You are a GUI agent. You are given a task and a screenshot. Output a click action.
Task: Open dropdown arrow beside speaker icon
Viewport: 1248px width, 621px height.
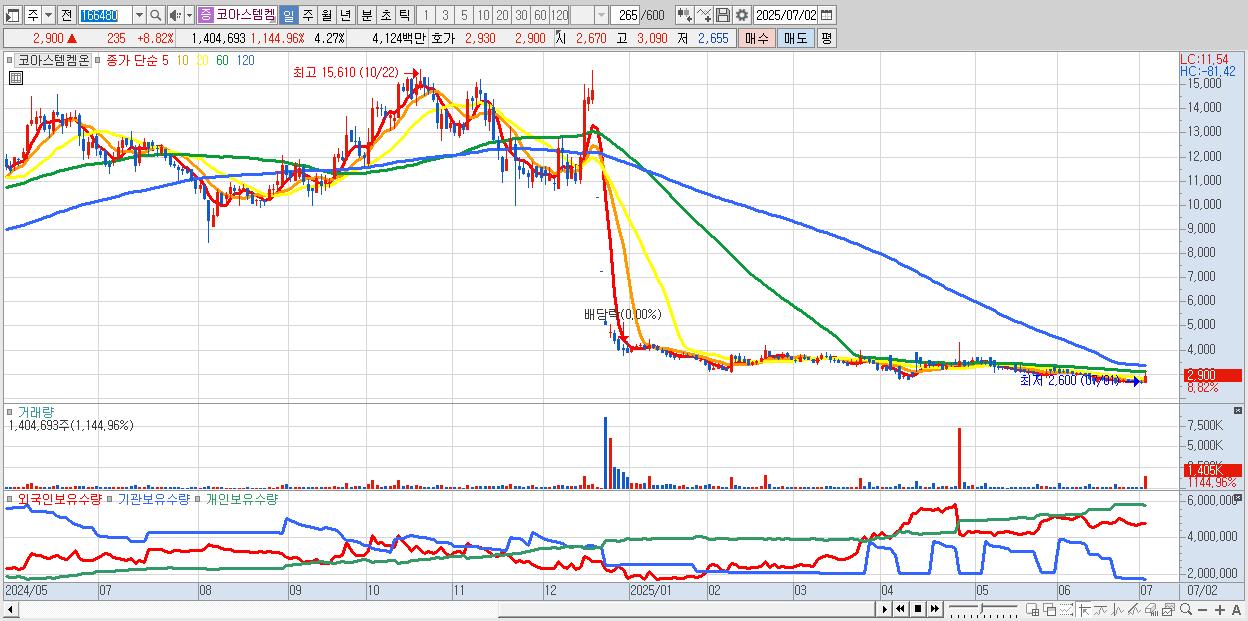click(189, 16)
